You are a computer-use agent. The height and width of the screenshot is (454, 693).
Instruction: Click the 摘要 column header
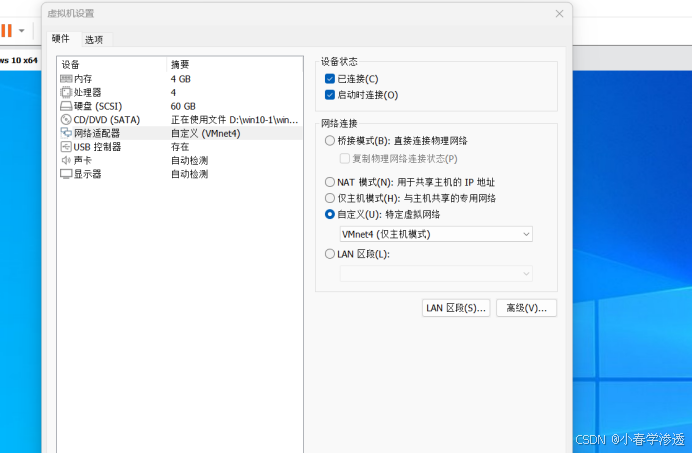pos(180,65)
